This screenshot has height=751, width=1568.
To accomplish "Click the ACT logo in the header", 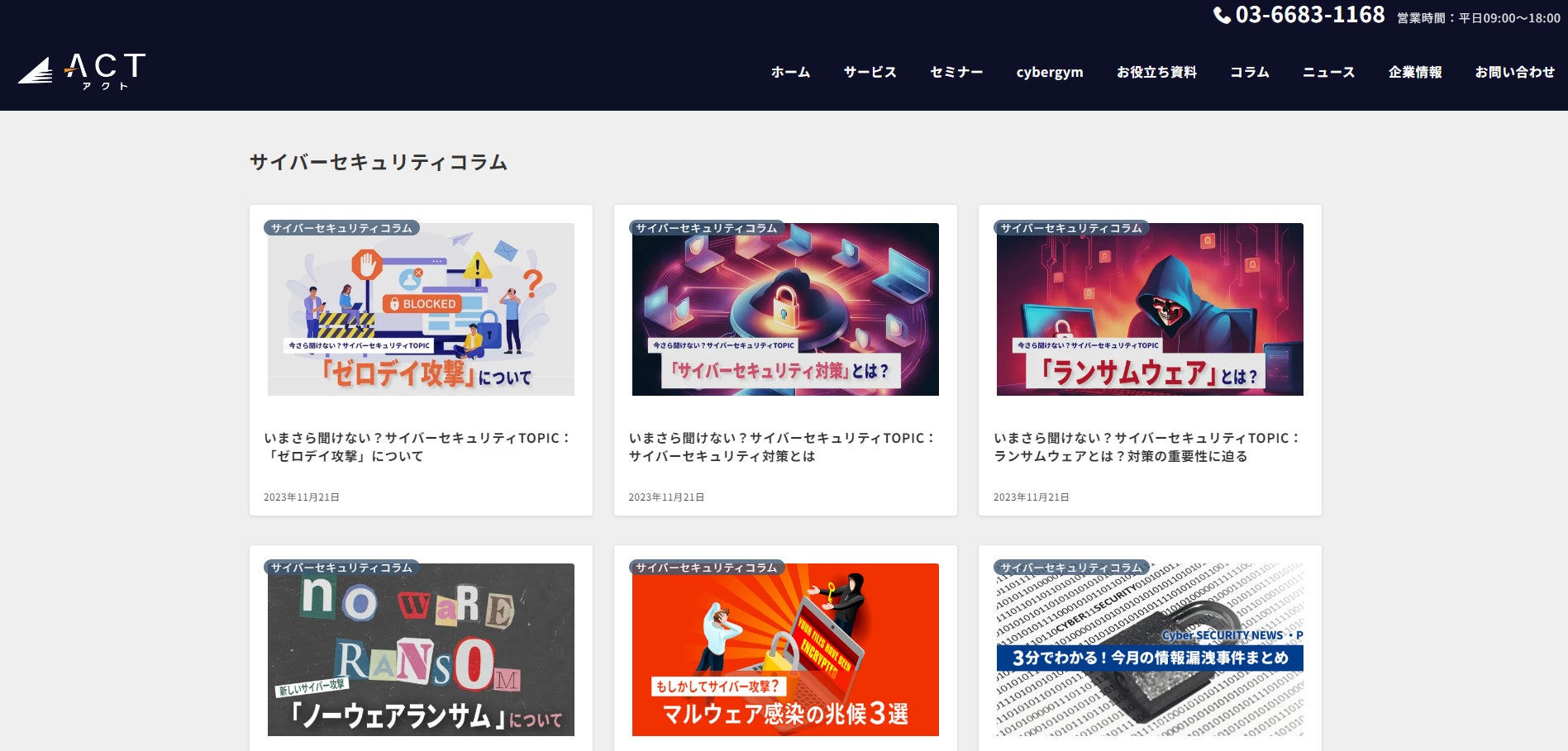I will click(x=82, y=71).
